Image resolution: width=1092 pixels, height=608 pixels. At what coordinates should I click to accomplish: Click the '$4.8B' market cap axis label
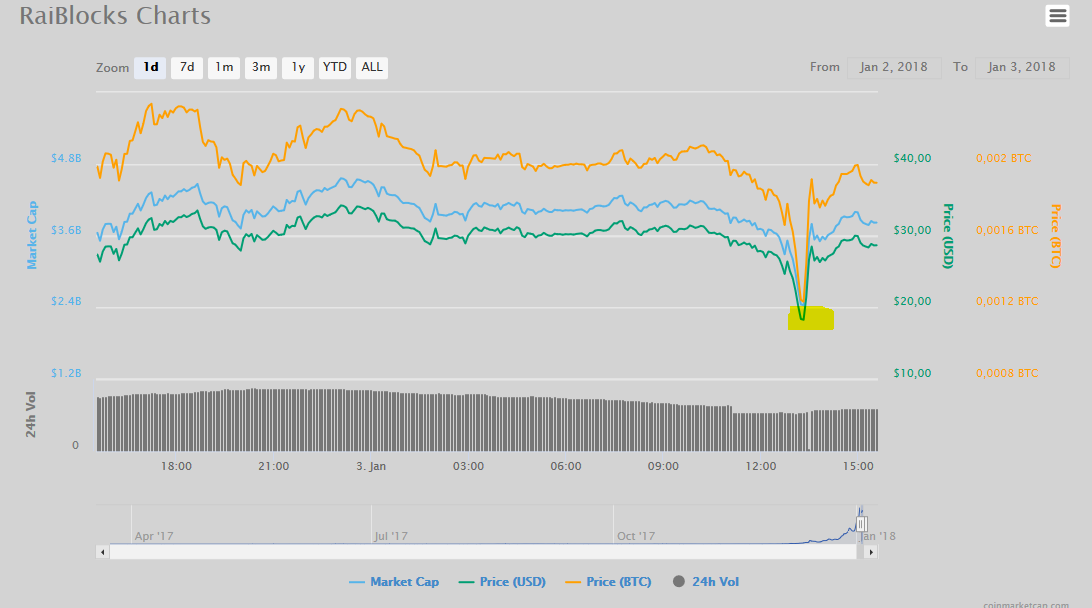(66, 158)
